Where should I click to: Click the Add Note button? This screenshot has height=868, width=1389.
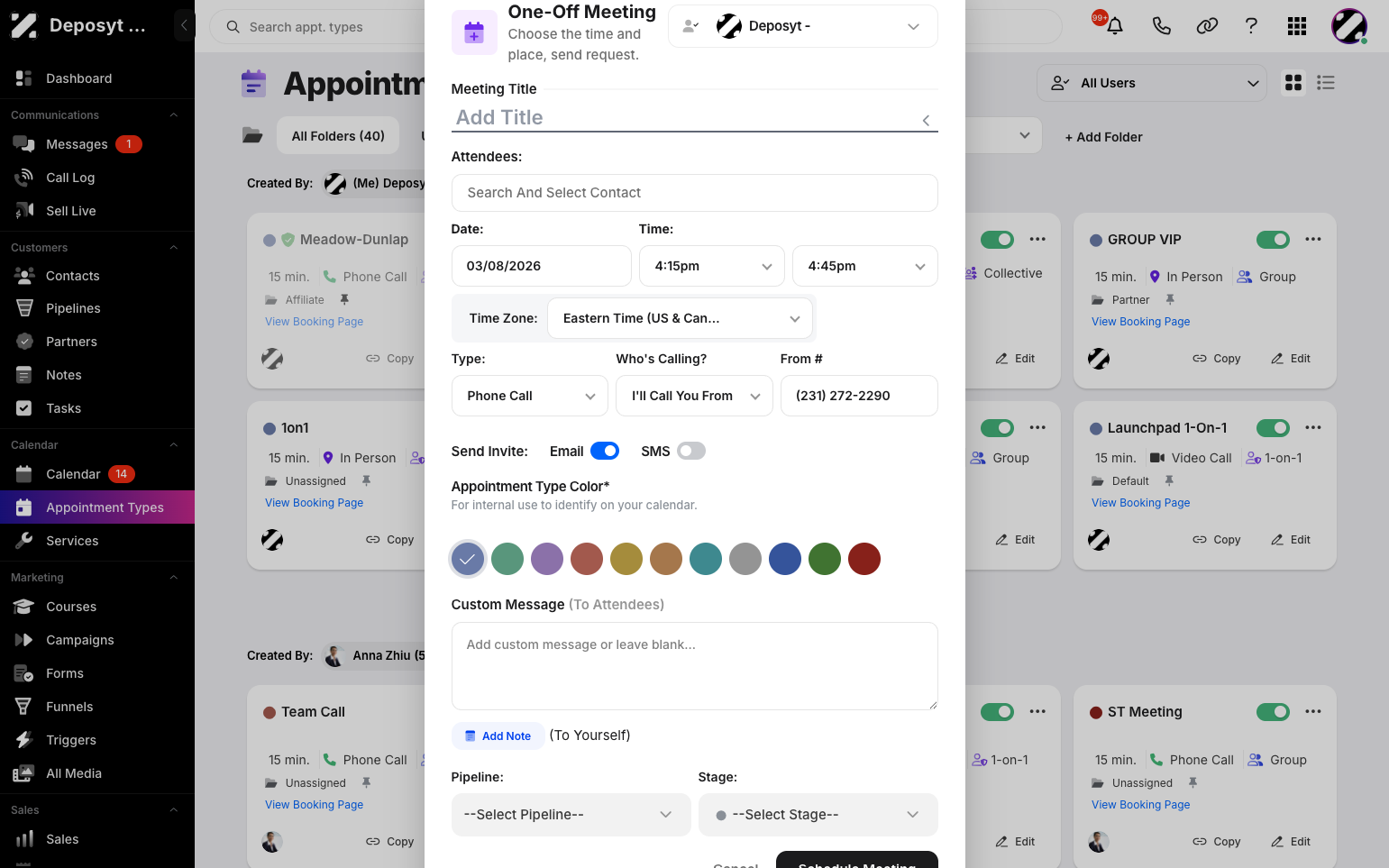498,736
